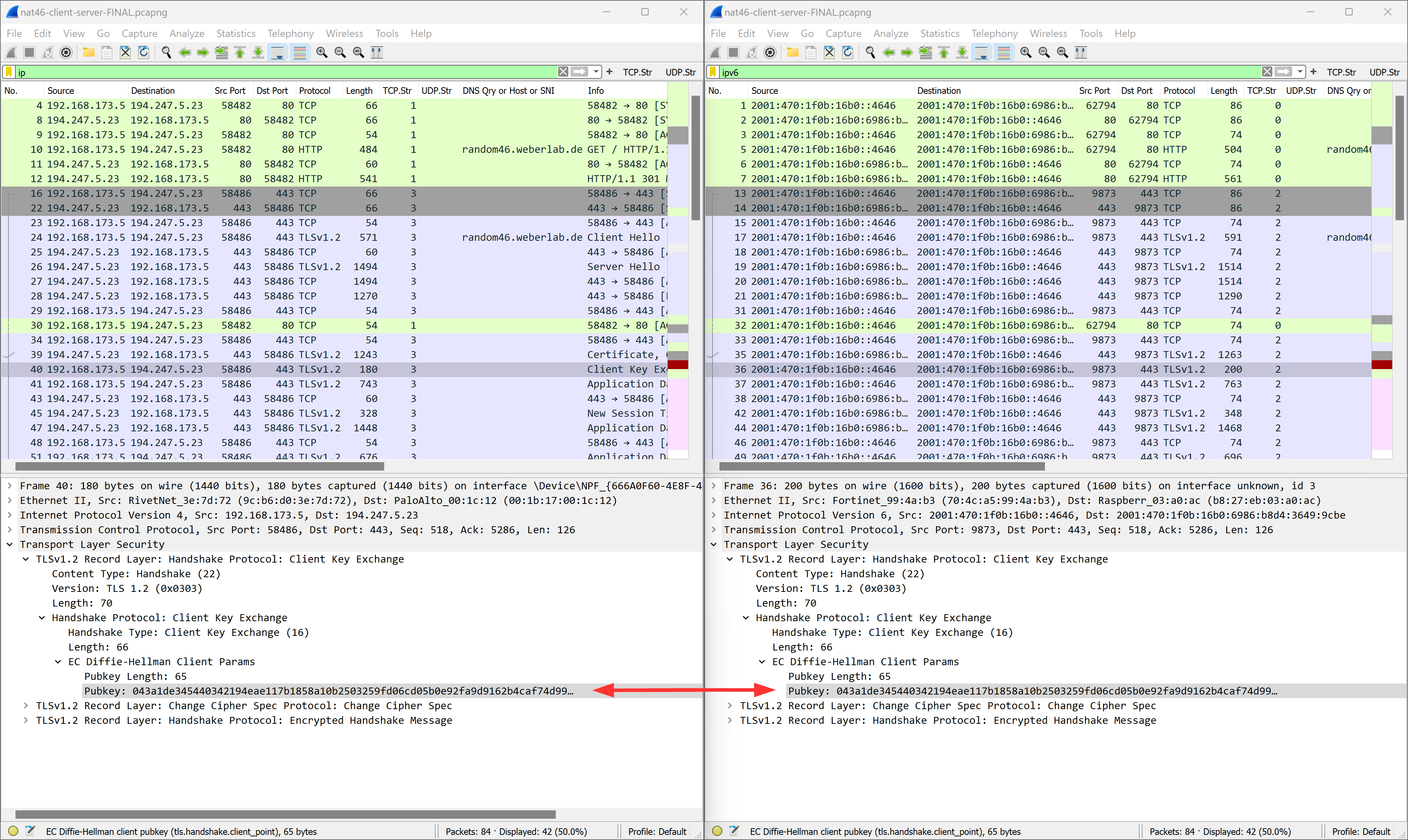
Task: Open the Telephony menu in the right window
Action: click(995, 33)
